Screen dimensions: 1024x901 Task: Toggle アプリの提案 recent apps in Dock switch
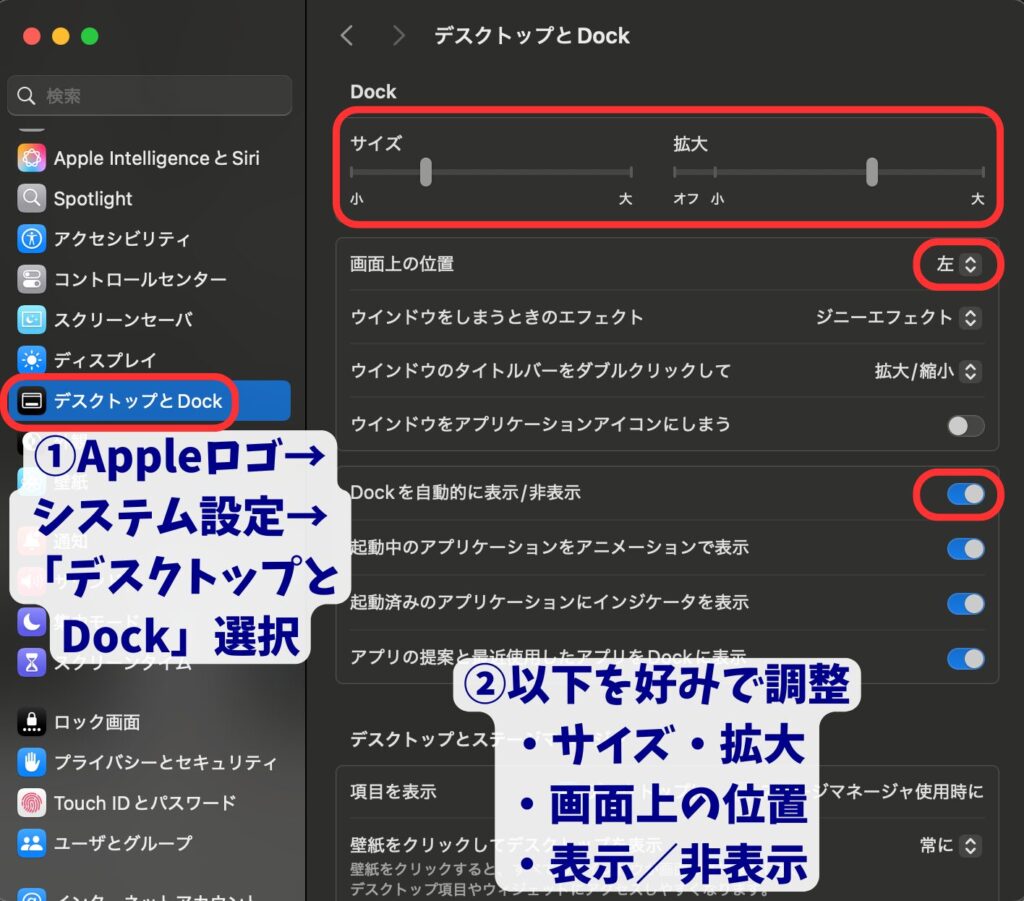tap(966, 658)
